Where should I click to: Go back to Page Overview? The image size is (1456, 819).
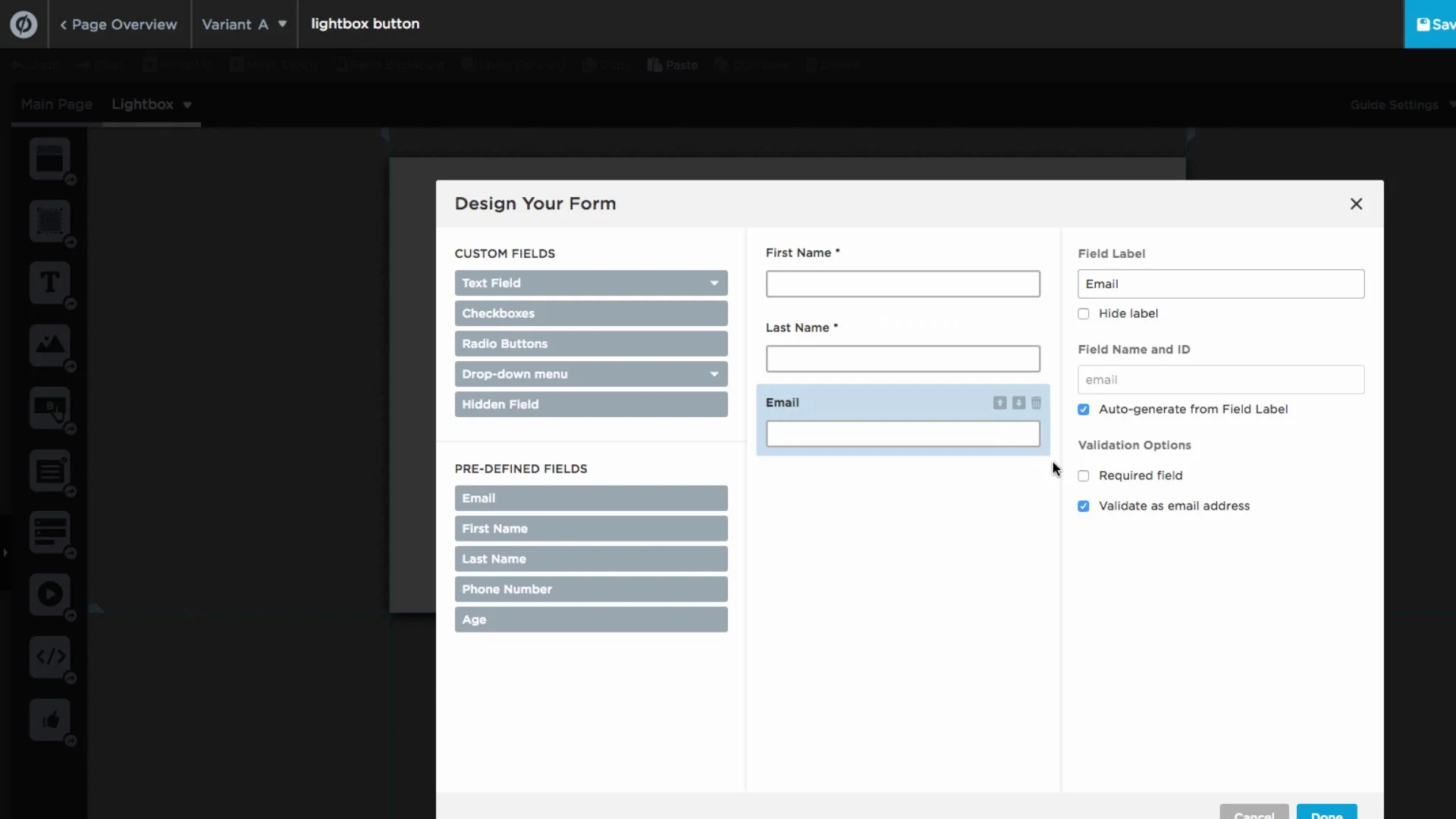click(118, 24)
